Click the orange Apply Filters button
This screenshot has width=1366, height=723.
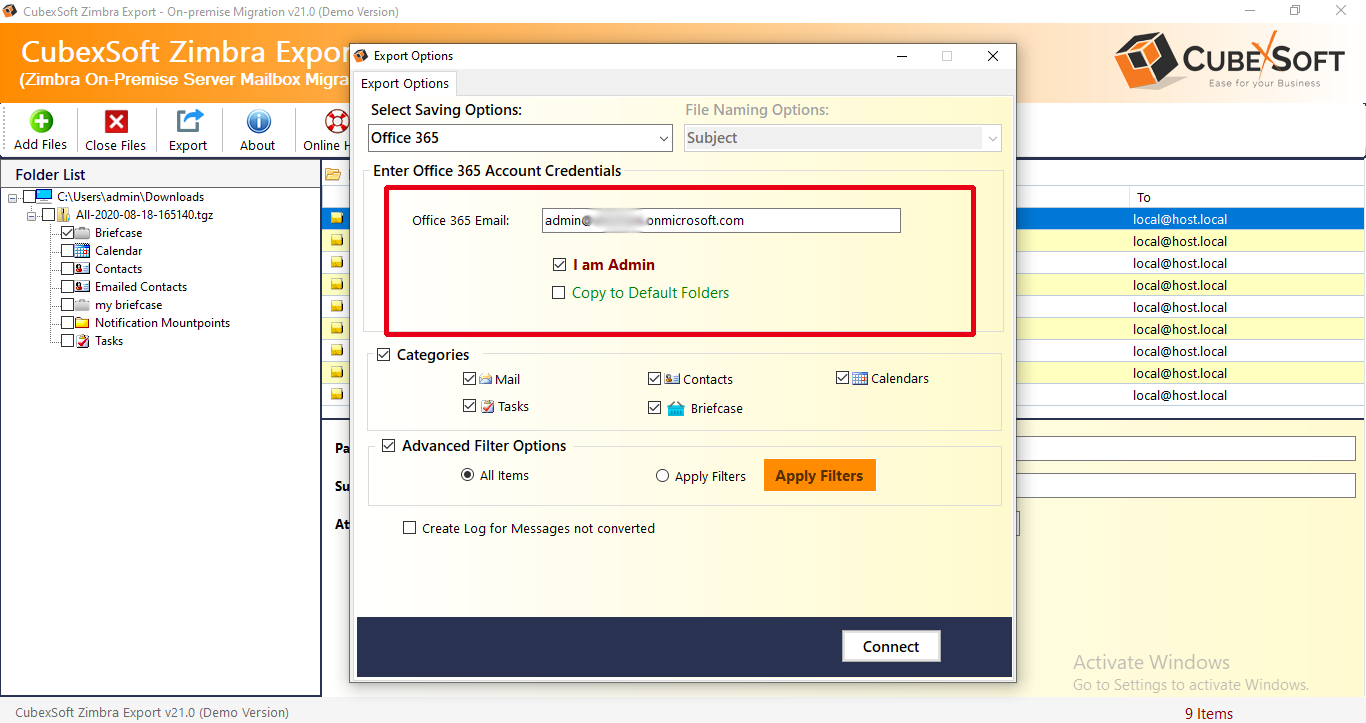click(x=819, y=475)
